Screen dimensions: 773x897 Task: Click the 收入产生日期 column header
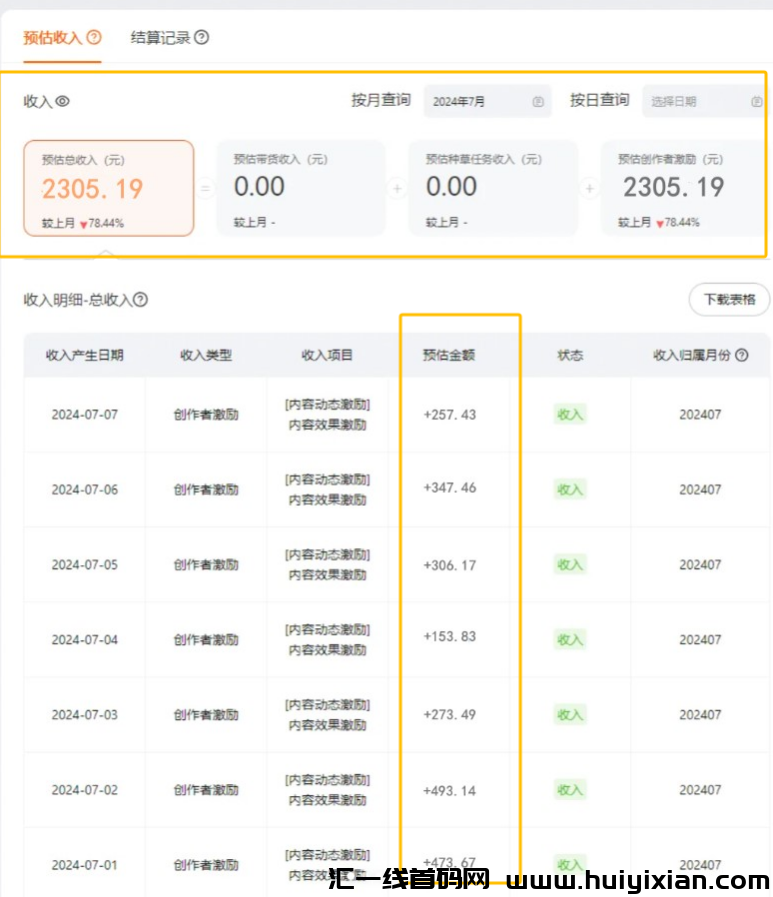[x=85, y=355]
